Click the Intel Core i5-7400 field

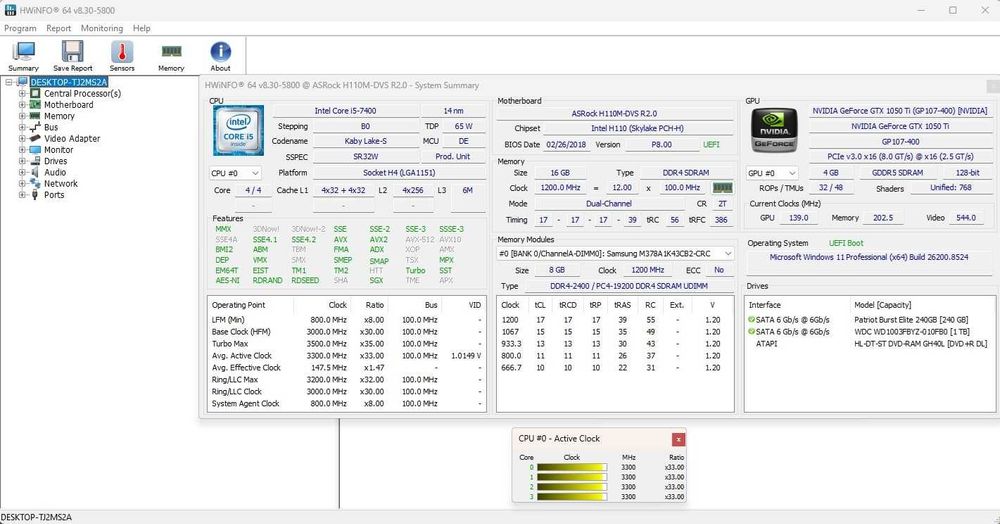click(x=345, y=111)
